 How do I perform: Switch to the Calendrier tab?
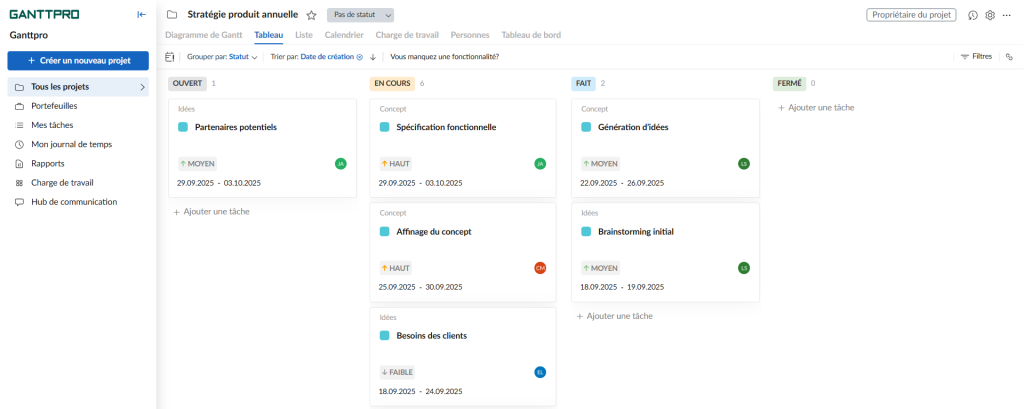pos(344,35)
